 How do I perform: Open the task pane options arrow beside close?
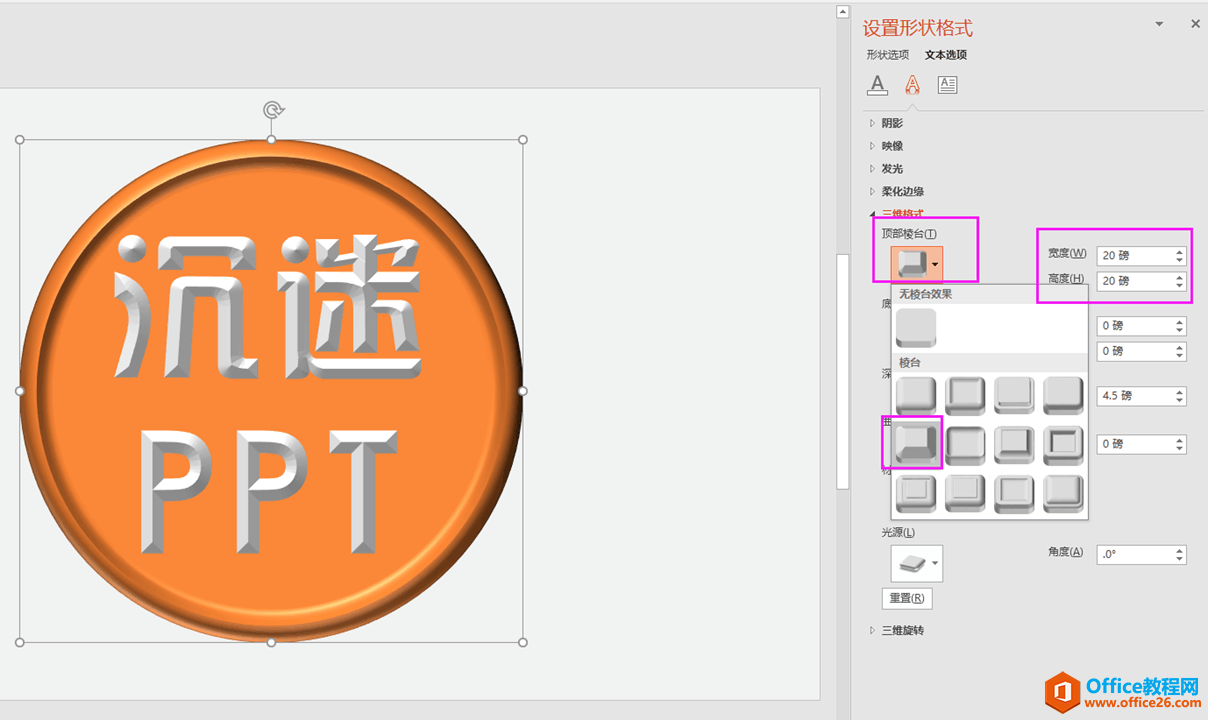tap(1159, 24)
